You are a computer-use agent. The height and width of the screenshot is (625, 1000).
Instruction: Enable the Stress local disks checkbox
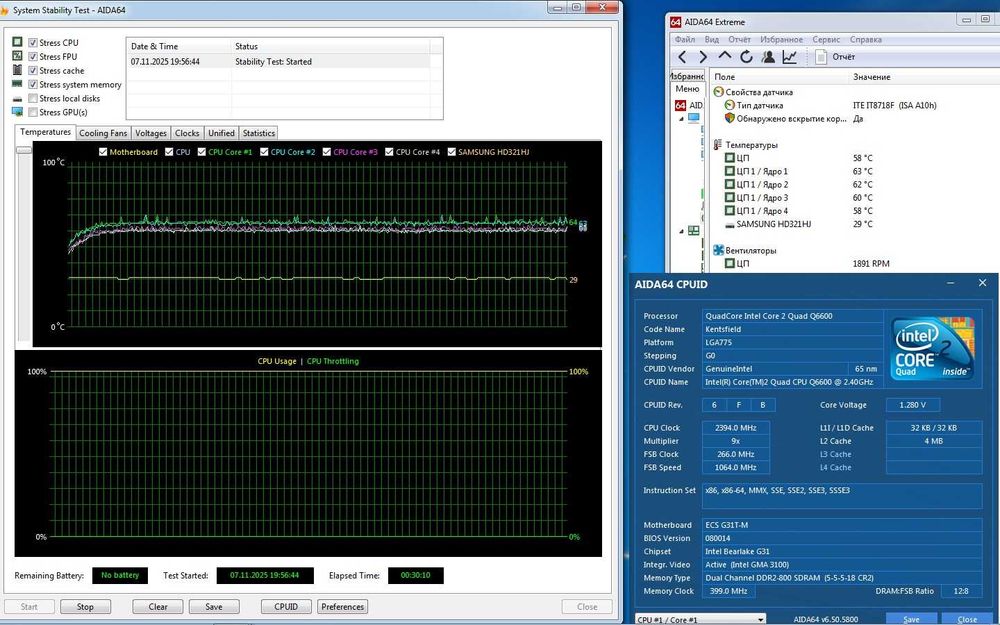tap(34, 99)
